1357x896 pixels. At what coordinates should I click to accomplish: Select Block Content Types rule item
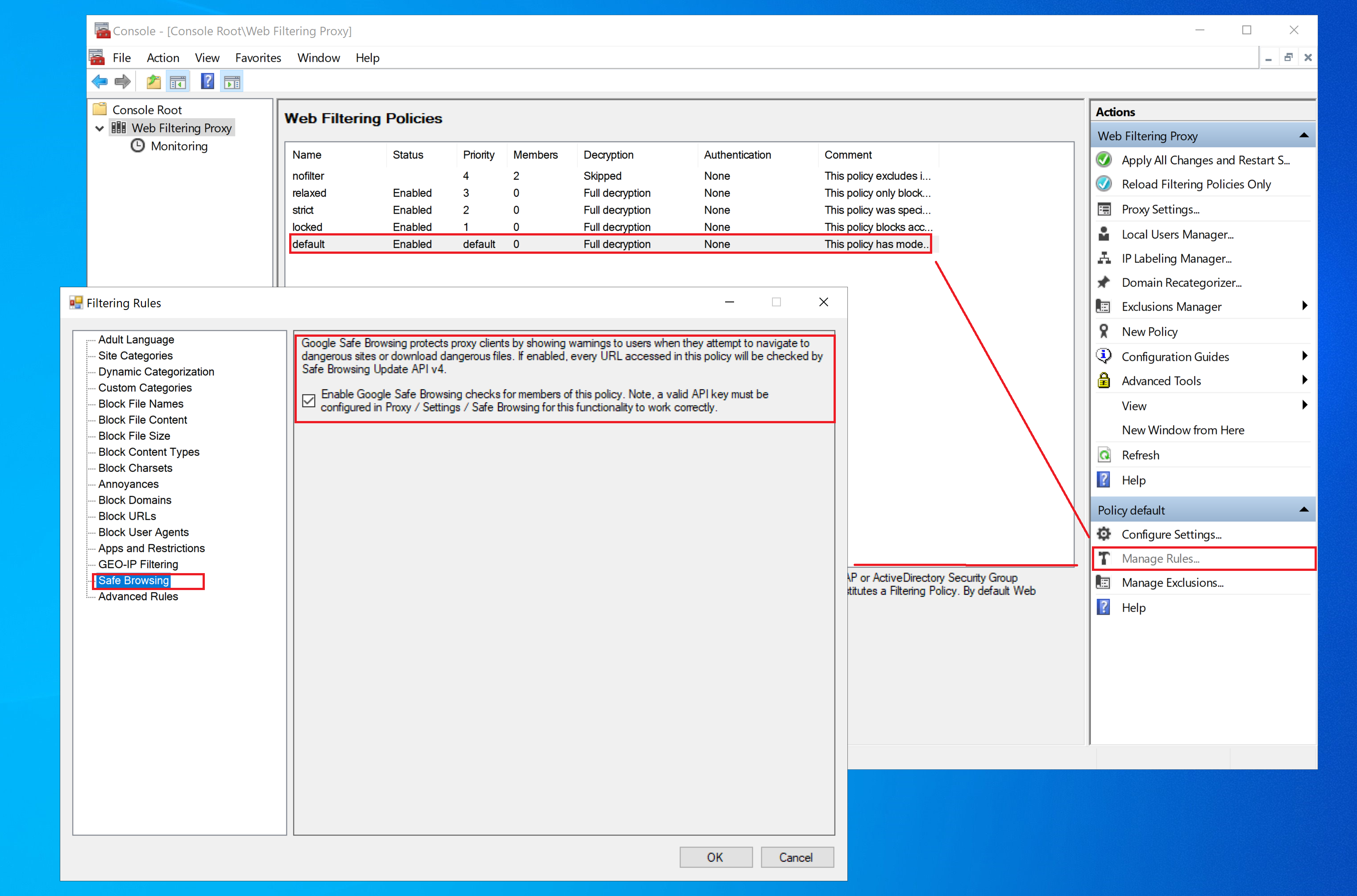click(149, 451)
